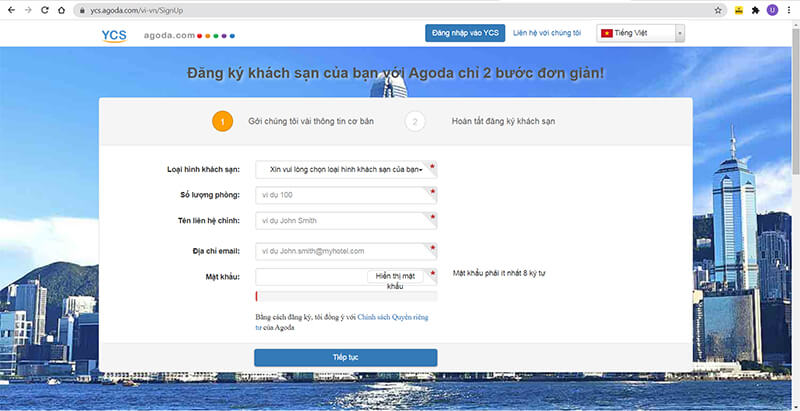Select step 1 orange circle indicator

click(222, 121)
